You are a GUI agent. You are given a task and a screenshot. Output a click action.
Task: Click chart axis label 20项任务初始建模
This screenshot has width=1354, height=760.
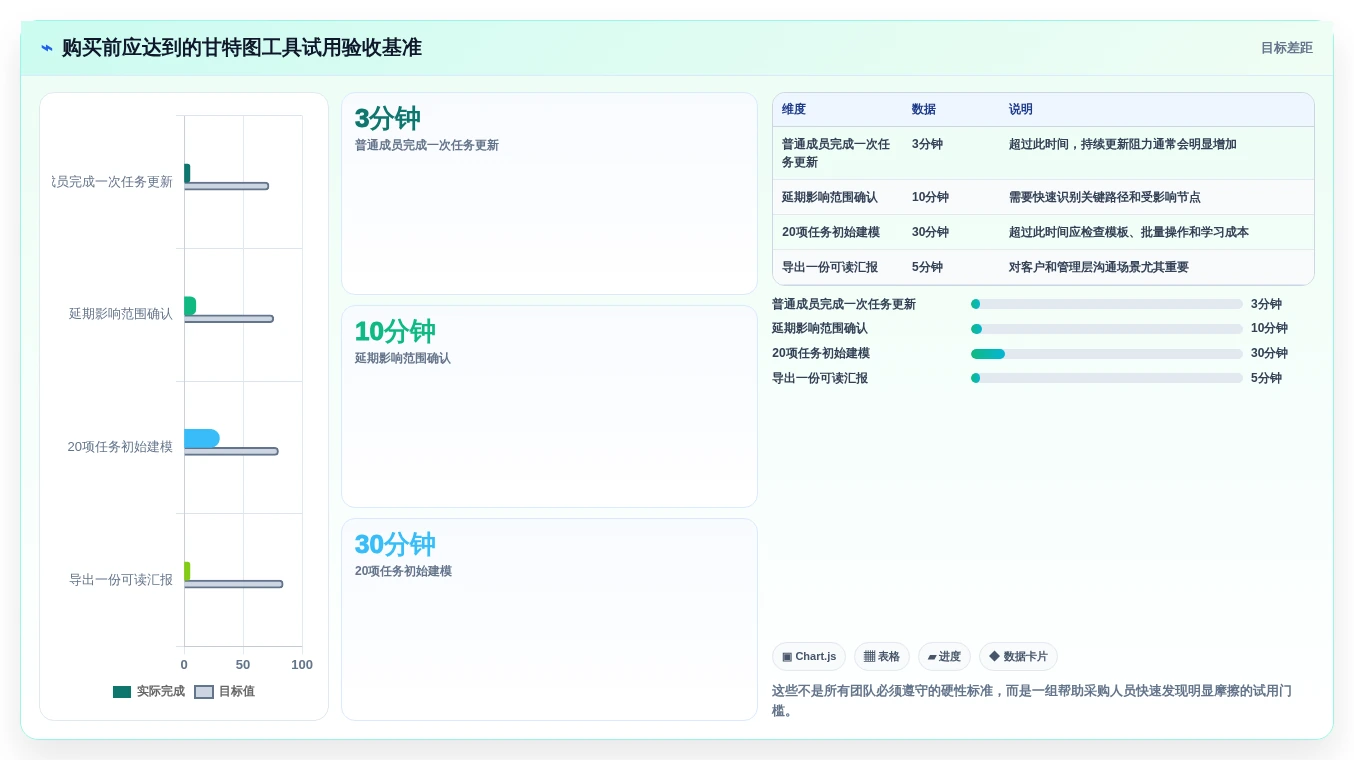point(120,447)
